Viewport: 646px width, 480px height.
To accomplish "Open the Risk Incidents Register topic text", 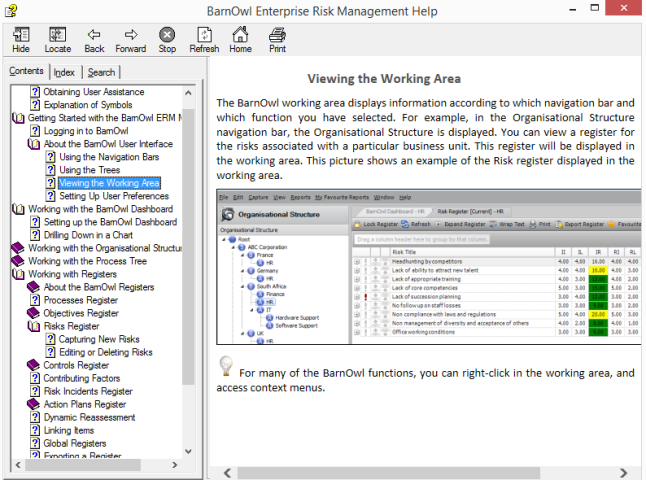I will pos(88,391).
